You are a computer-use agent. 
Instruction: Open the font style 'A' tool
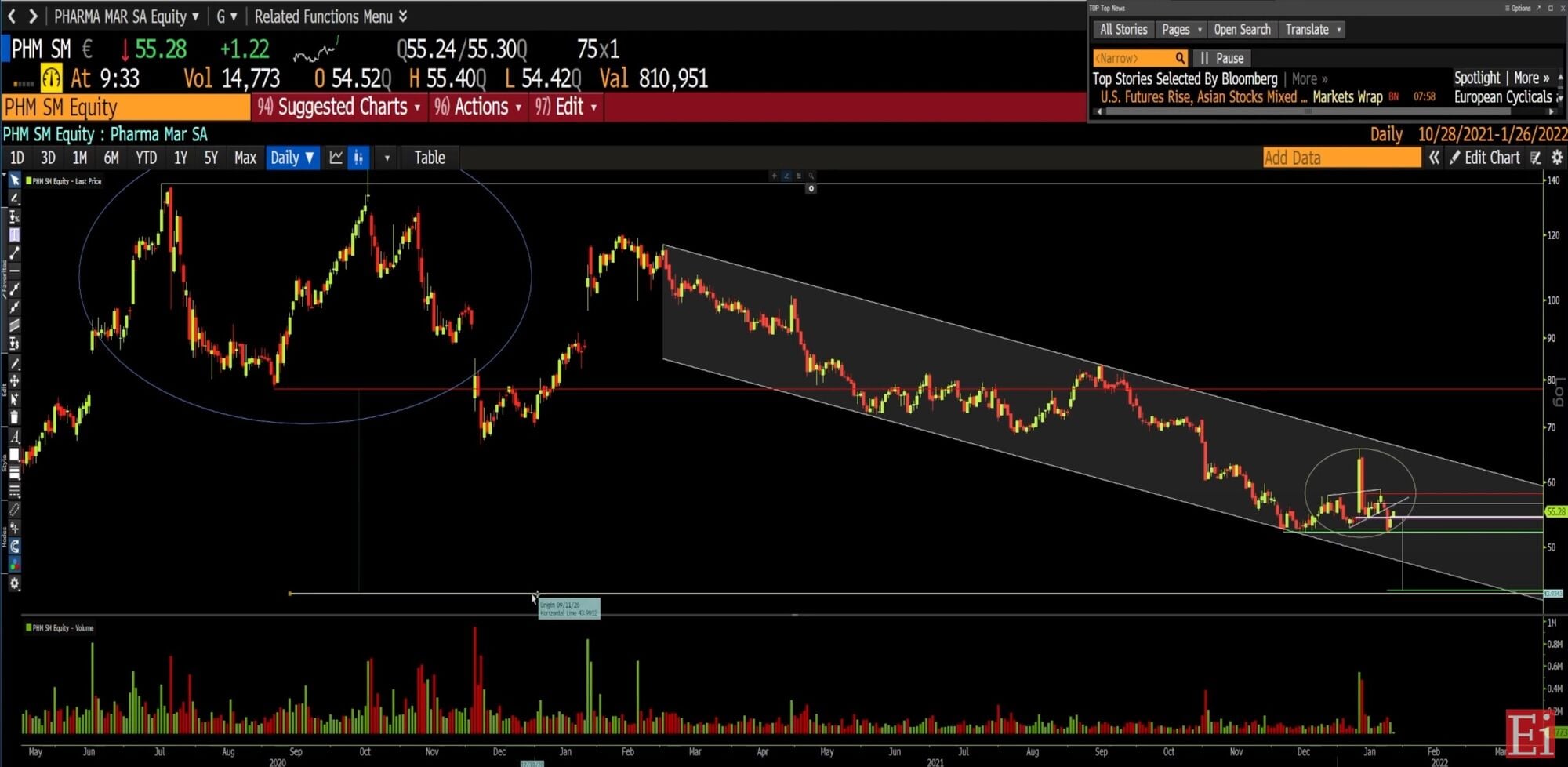(x=14, y=436)
